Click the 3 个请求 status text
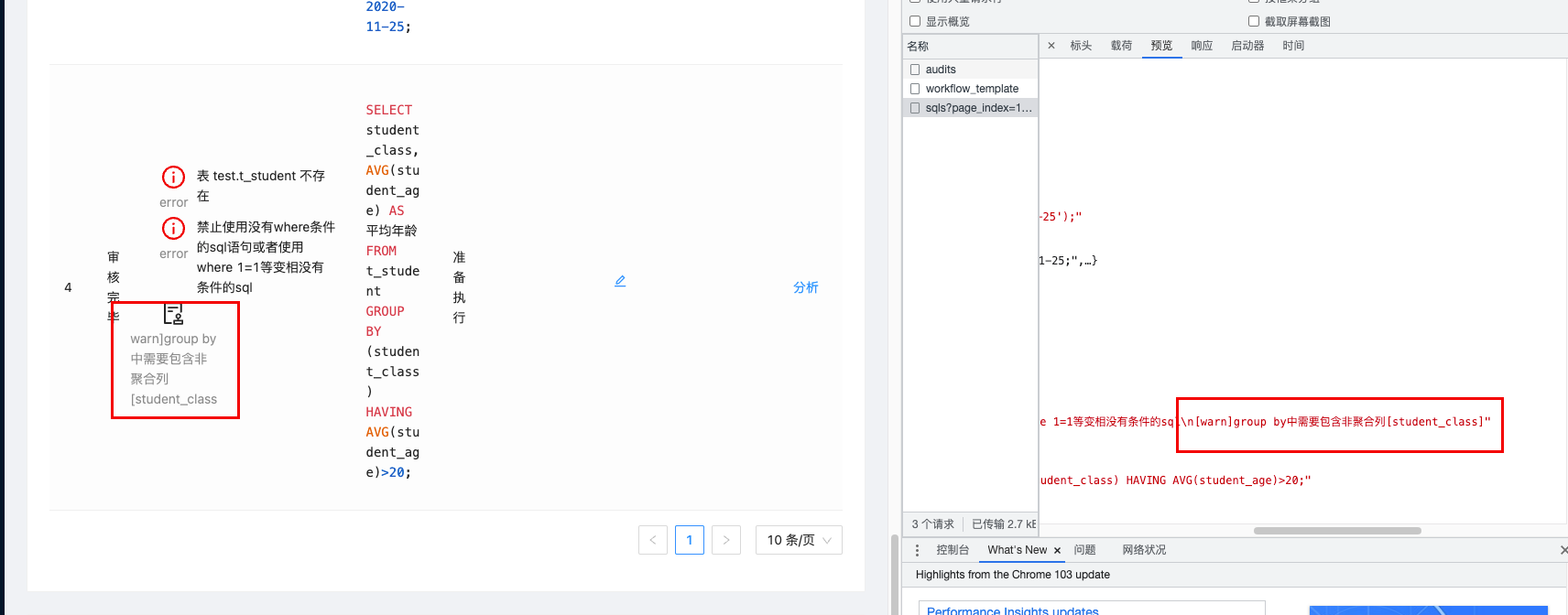 pyautogui.click(x=932, y=524)
